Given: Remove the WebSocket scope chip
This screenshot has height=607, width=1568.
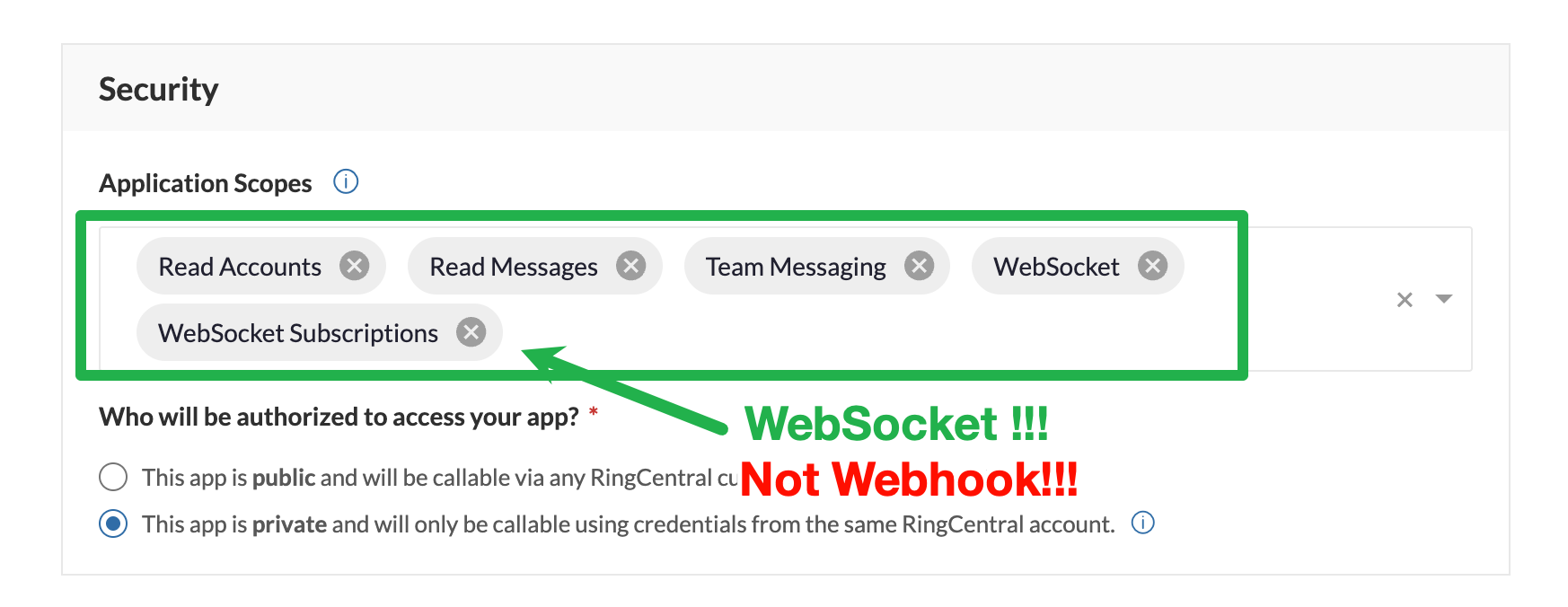Looking at the screenshot, I should [x=1152, y=266].
